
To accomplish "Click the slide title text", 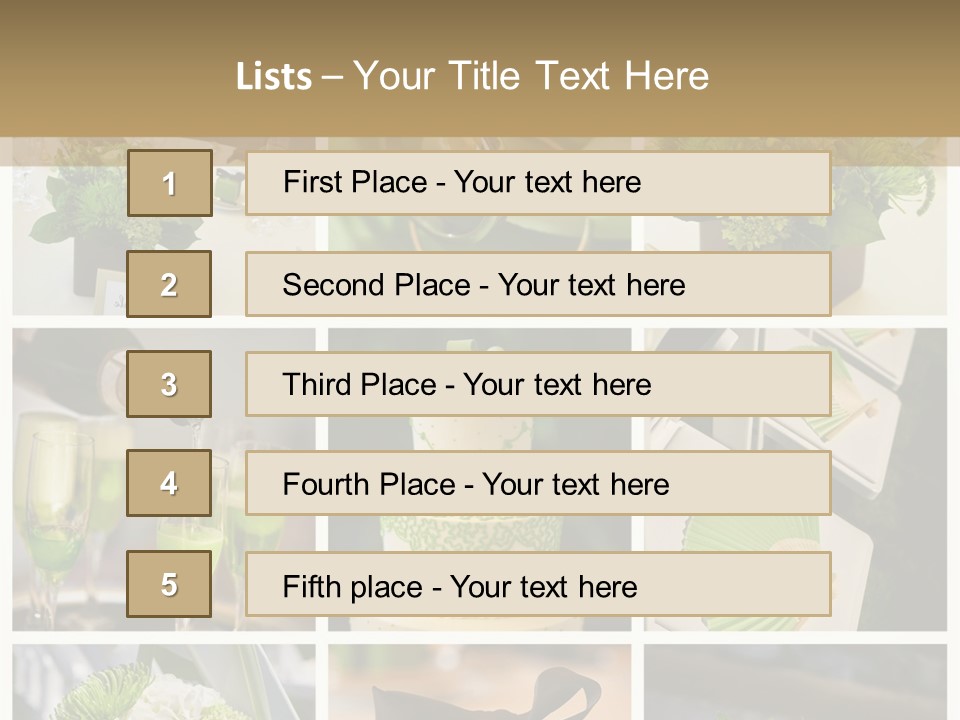I will (530, 76).
